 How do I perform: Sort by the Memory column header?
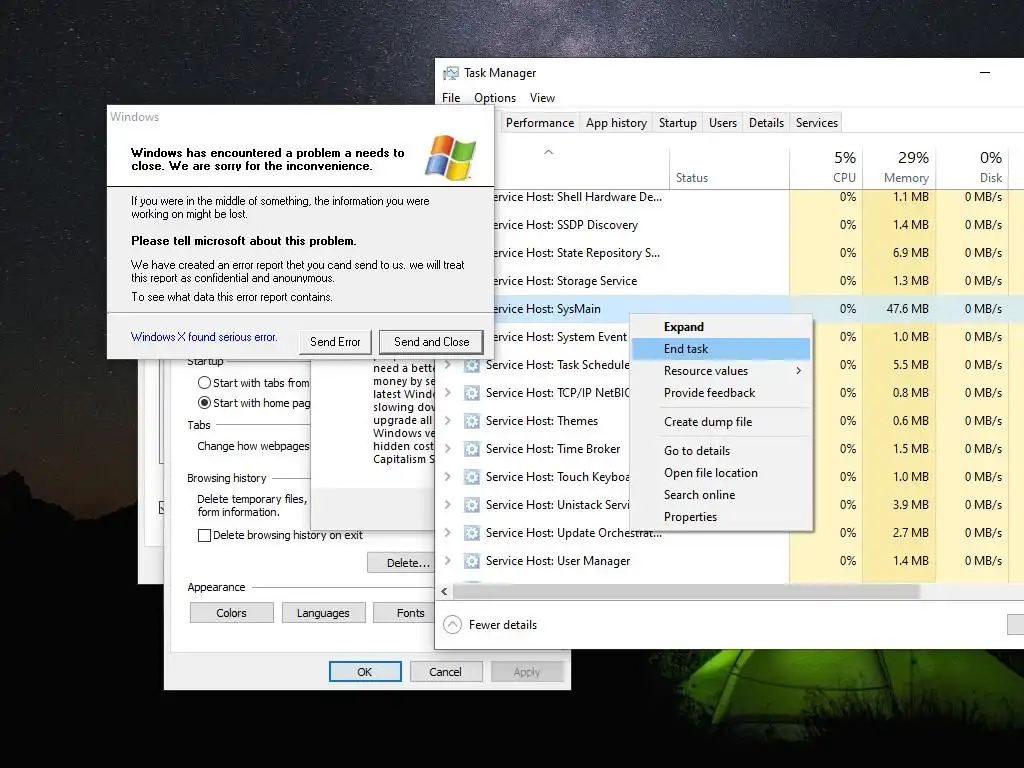(899, 167)
